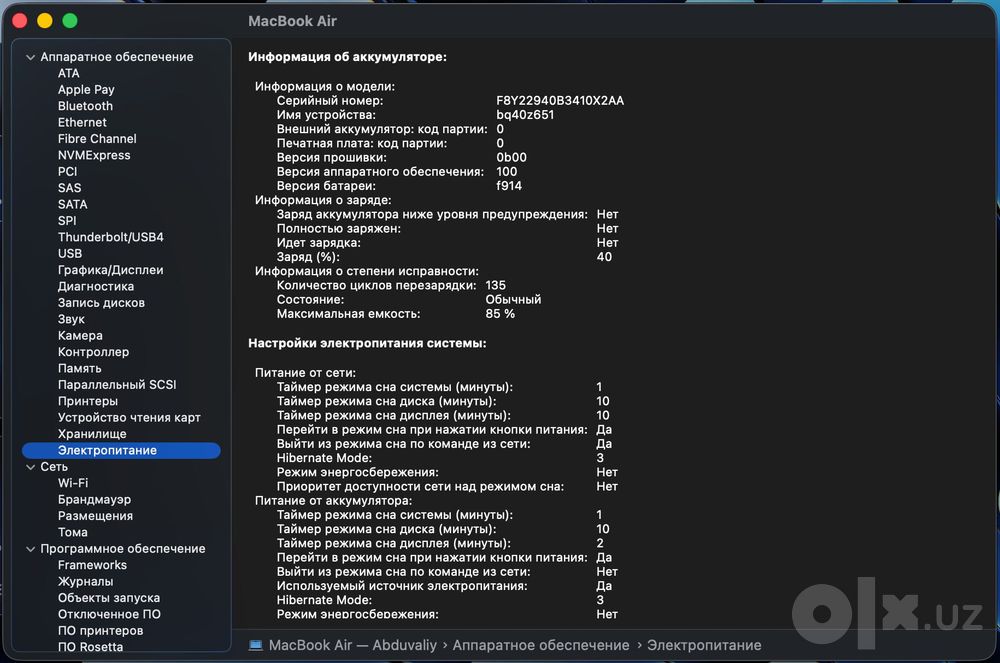Open the SPI entry
The height and width of the screenshot is (663, 1000).
(x=67, y=221)
